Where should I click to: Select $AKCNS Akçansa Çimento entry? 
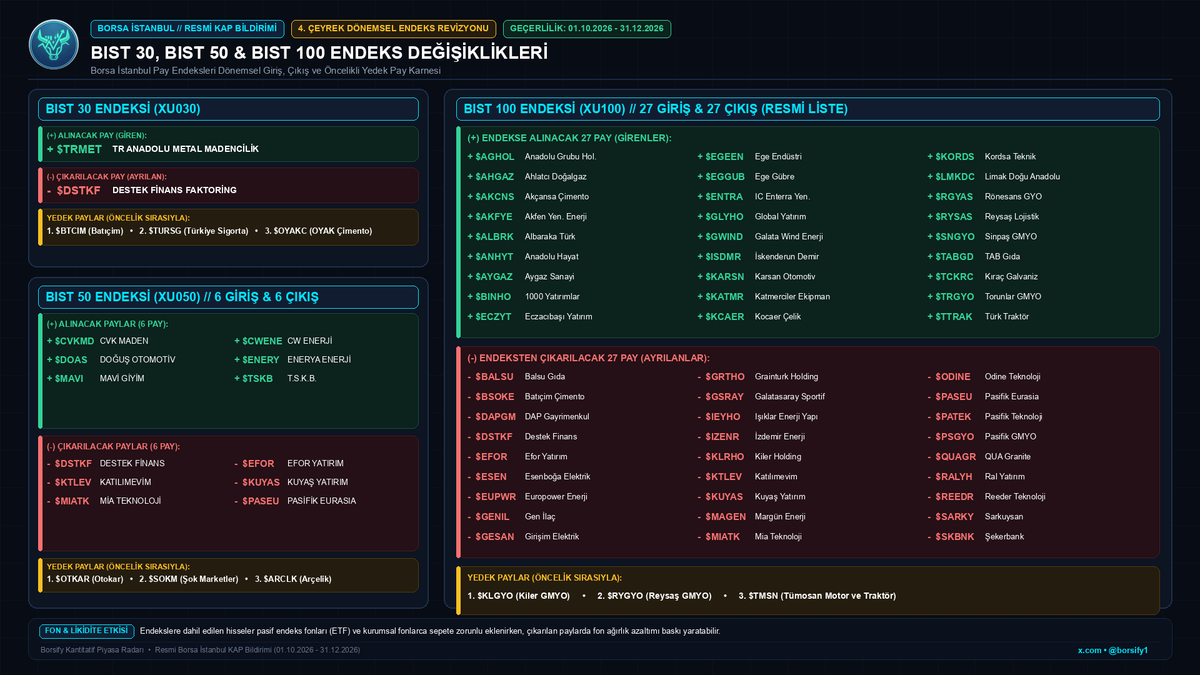(x=528, y=197)
